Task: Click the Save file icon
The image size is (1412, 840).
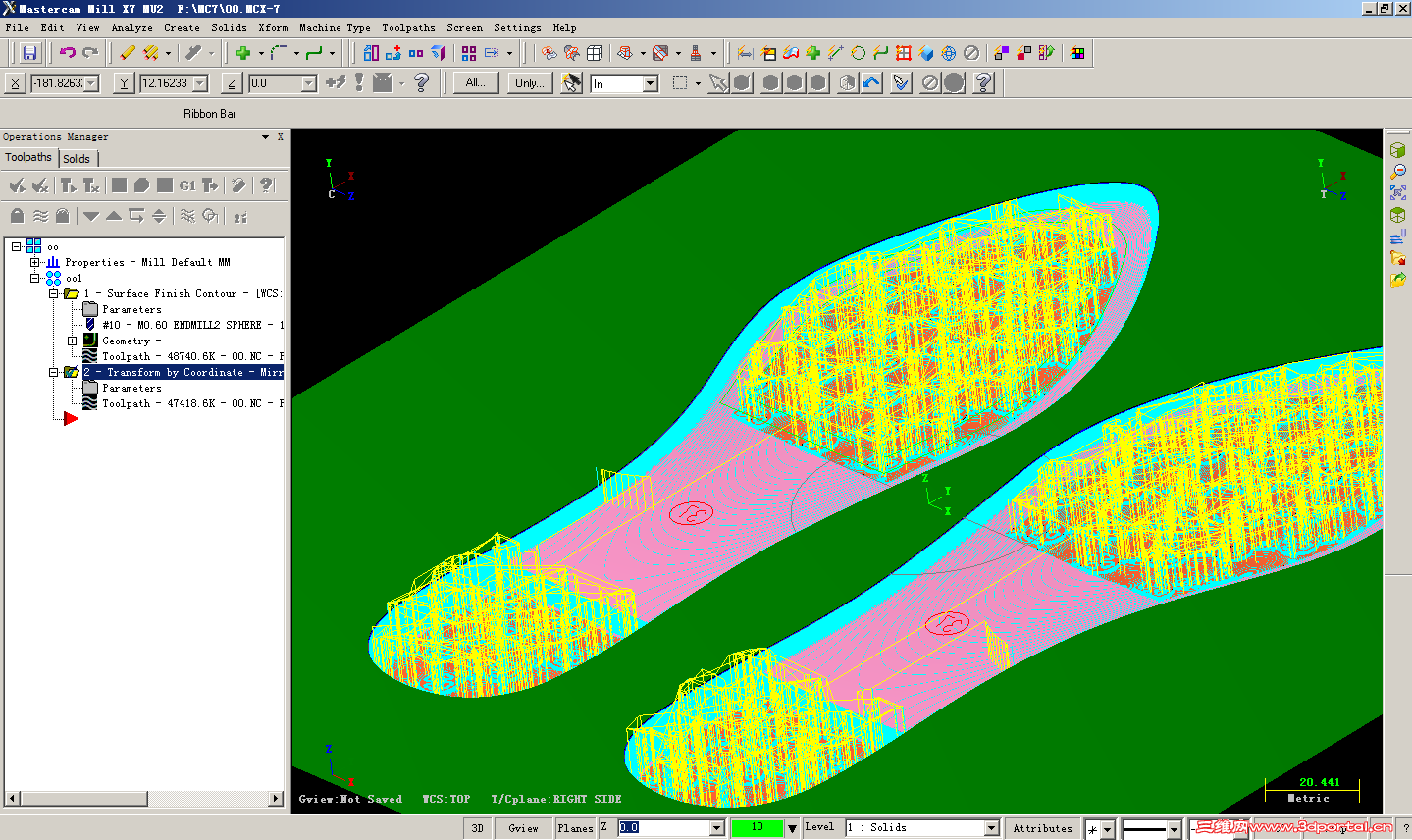Action: click(29, 53)
